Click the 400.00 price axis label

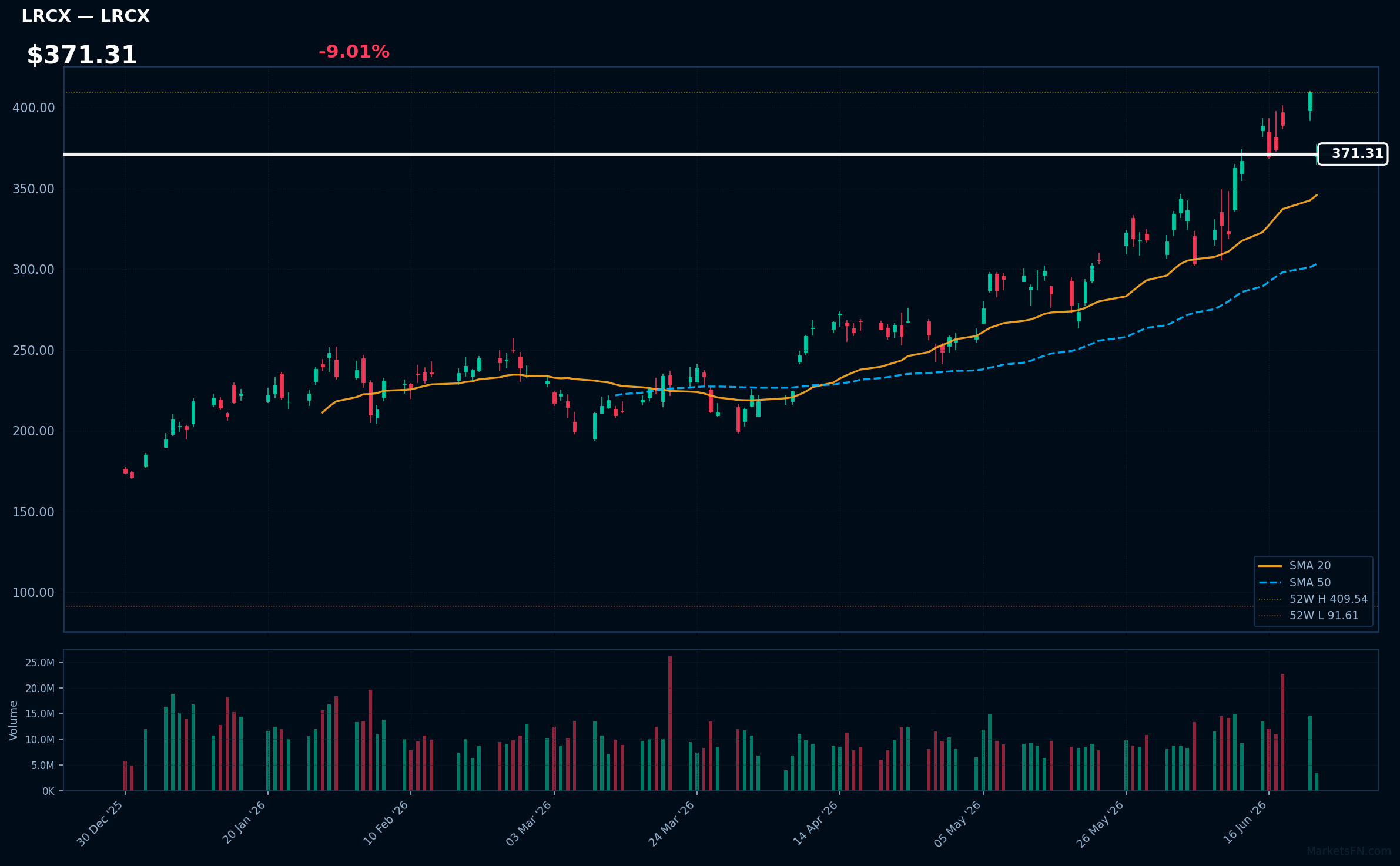coord(34,108)
